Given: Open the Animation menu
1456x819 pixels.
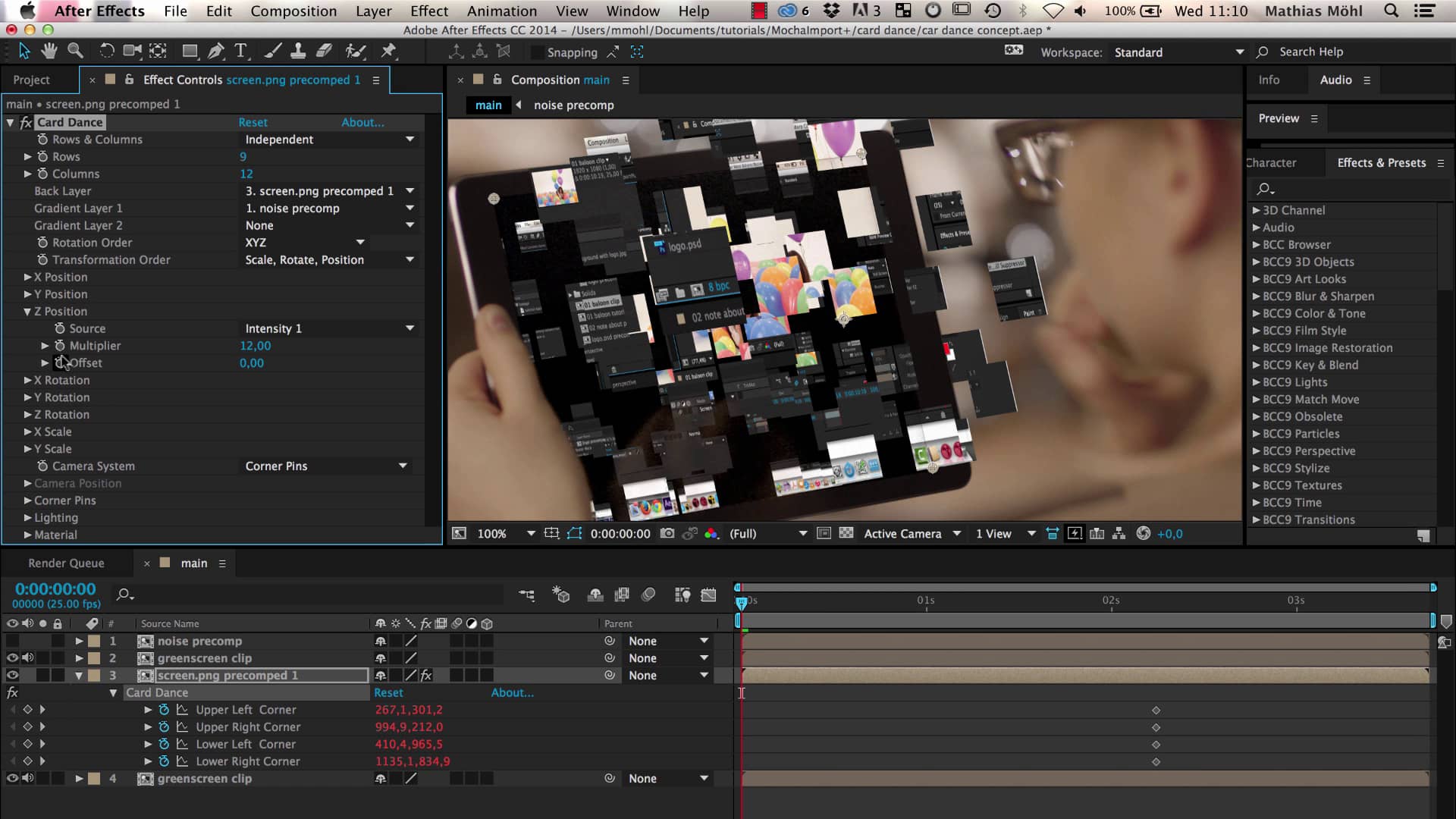Looking at the screenshot, I should point(501,11).
